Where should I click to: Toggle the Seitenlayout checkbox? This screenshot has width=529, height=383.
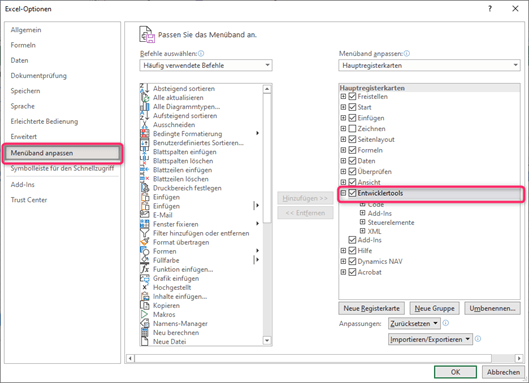tap(352, 139)
